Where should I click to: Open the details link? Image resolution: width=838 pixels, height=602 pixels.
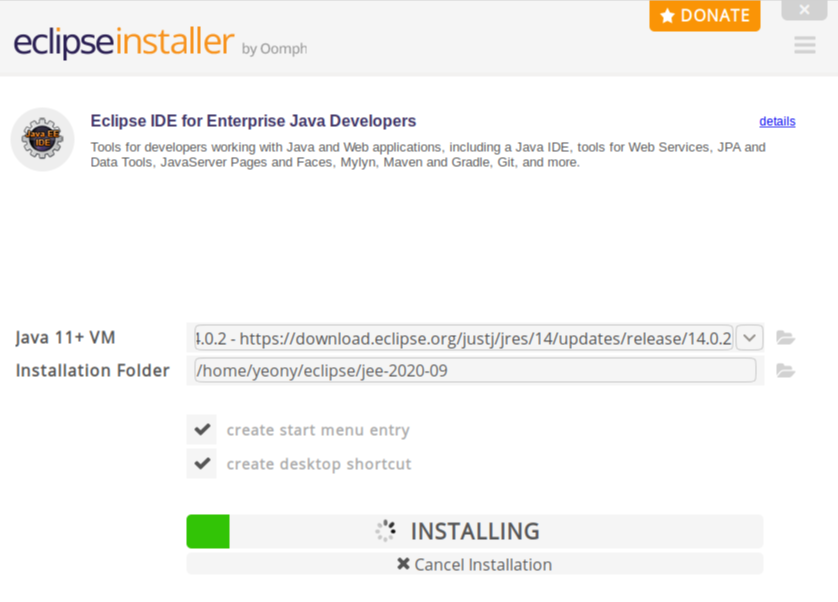[x=777, y=121]
